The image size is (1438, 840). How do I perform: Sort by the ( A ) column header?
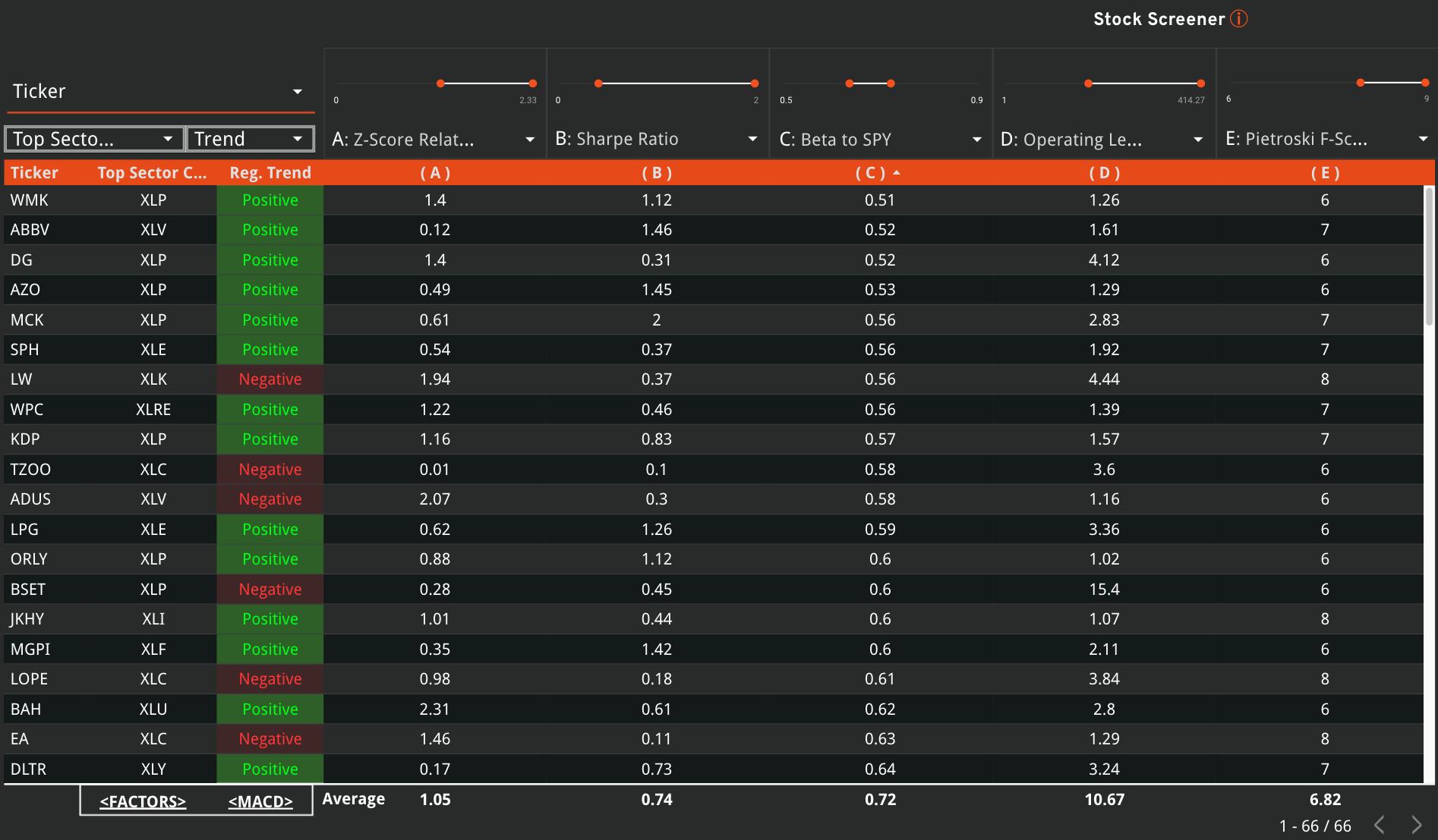pos(435,173)
